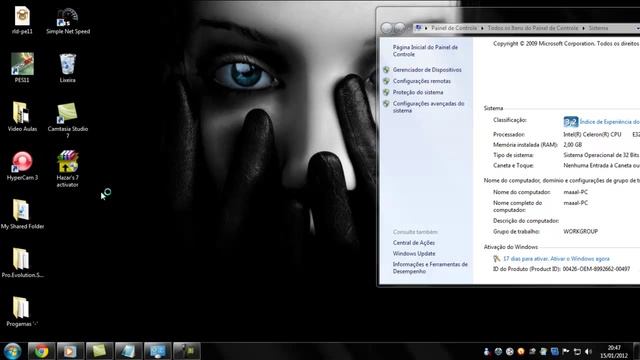This screenshot has height=360, width=640.
Task: Click the orange circular tray icon
Action: click(x=520, y=351)
